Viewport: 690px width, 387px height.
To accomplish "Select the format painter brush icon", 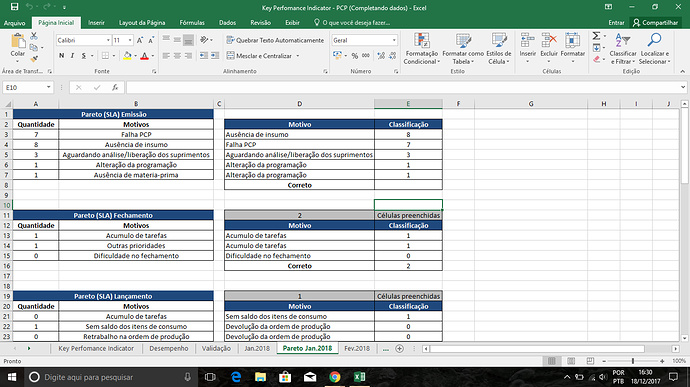I will 34,59.
